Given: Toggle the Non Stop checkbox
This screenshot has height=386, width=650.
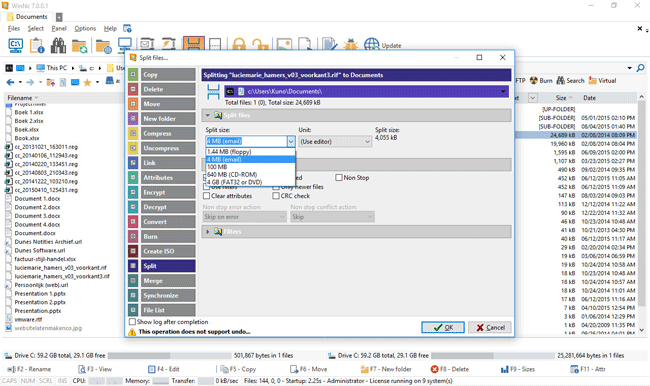Looking at the screenshot, I should click(339, 177).
